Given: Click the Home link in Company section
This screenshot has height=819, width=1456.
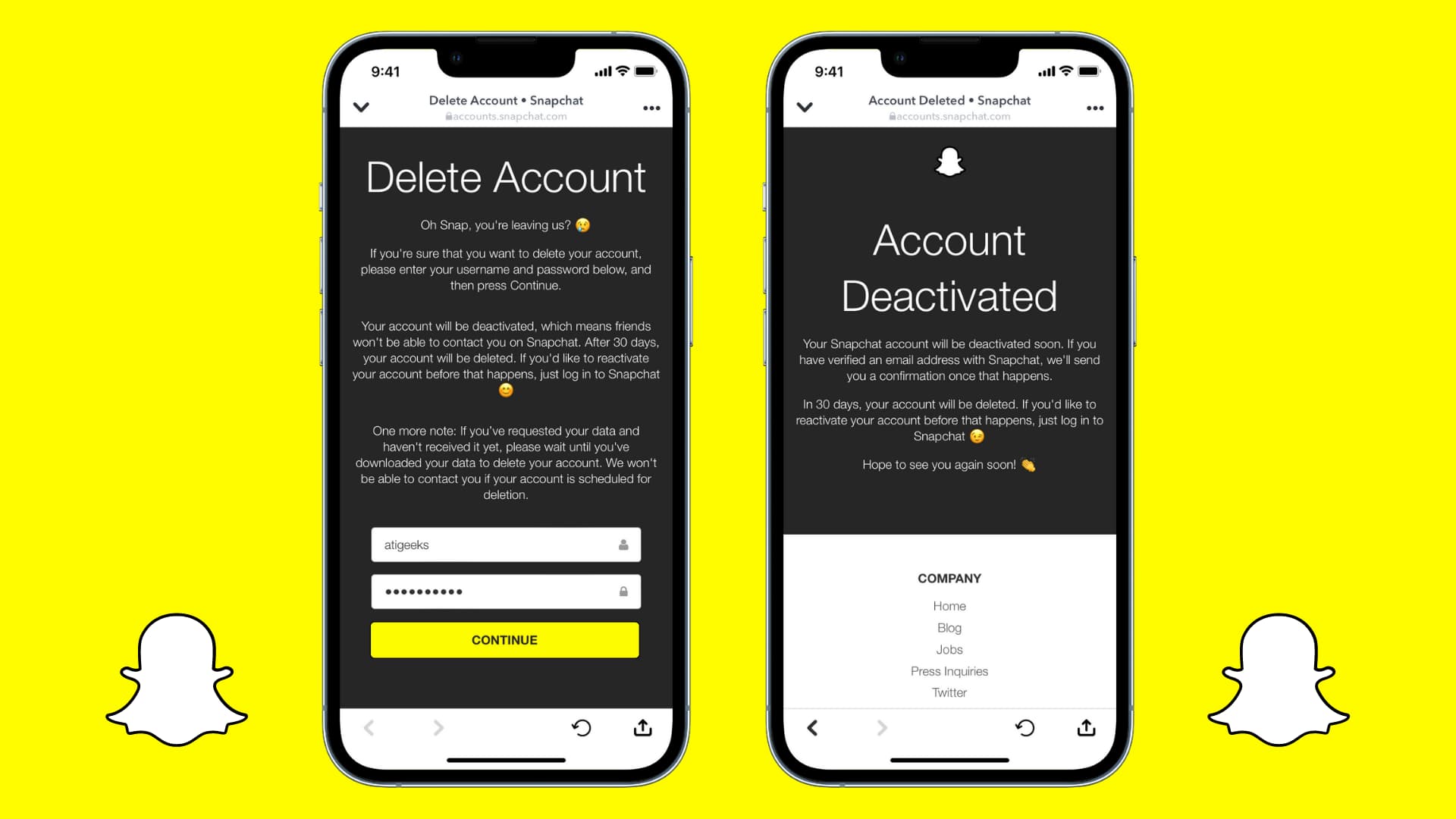Looking at the screenshot, I should (x=948, y=606).
